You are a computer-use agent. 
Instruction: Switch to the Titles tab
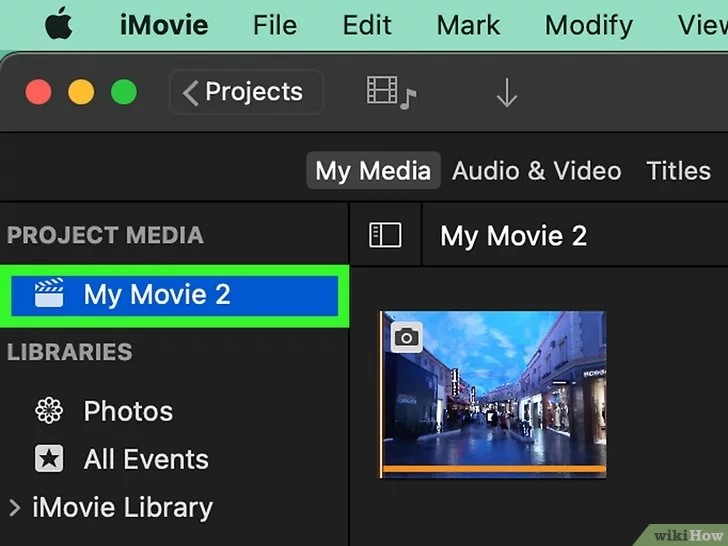pyautogui.click(x=678, y=171)
